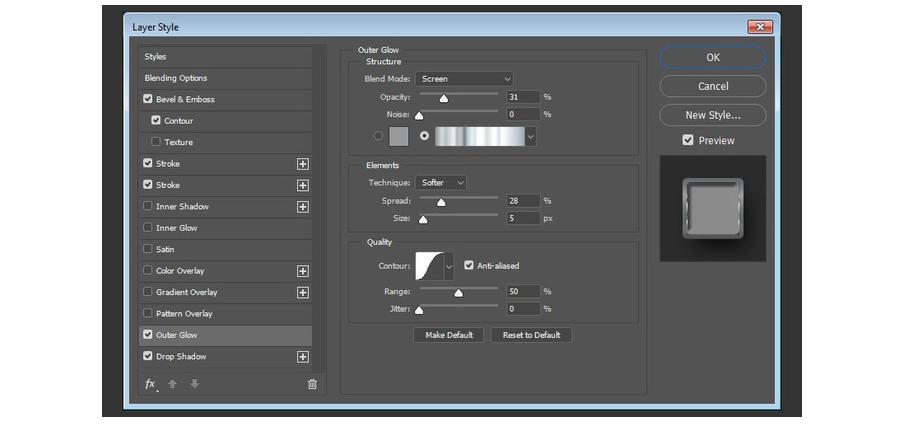Enable the Satin effect checkbox
This screenshot has height=426, width=900.
coord(148,249)
